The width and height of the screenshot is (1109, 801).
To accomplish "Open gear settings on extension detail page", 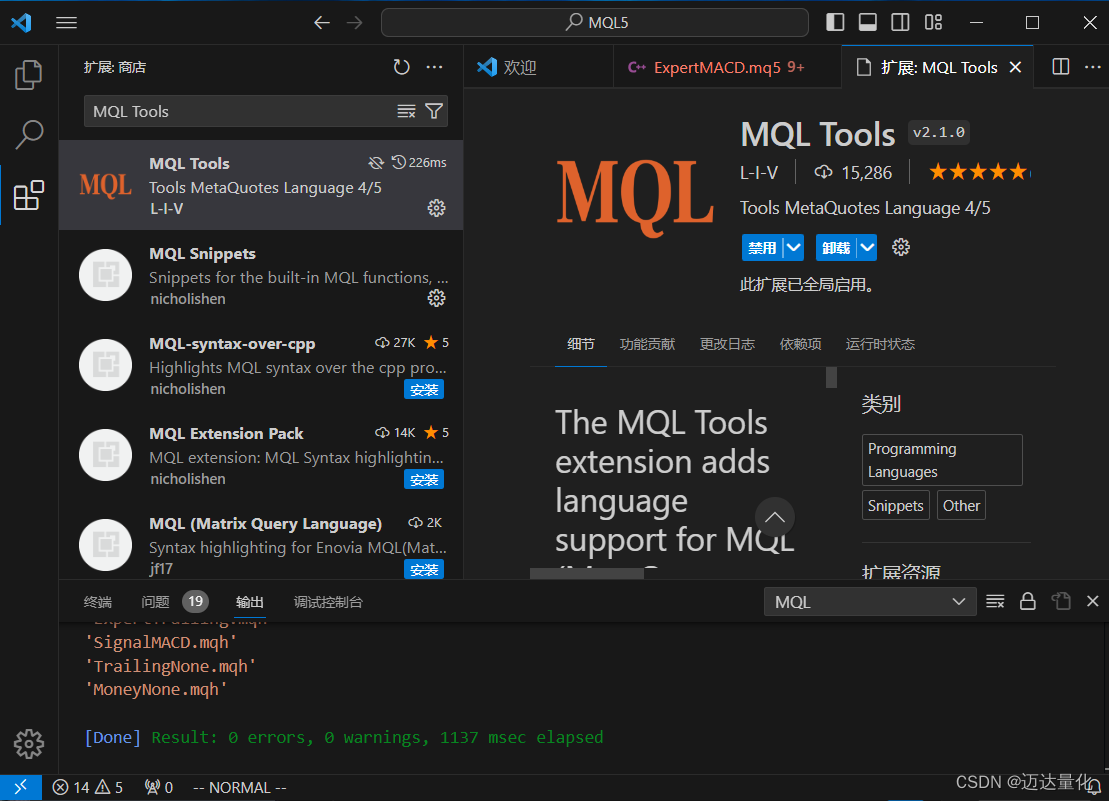I will click(x=900, y=247).
